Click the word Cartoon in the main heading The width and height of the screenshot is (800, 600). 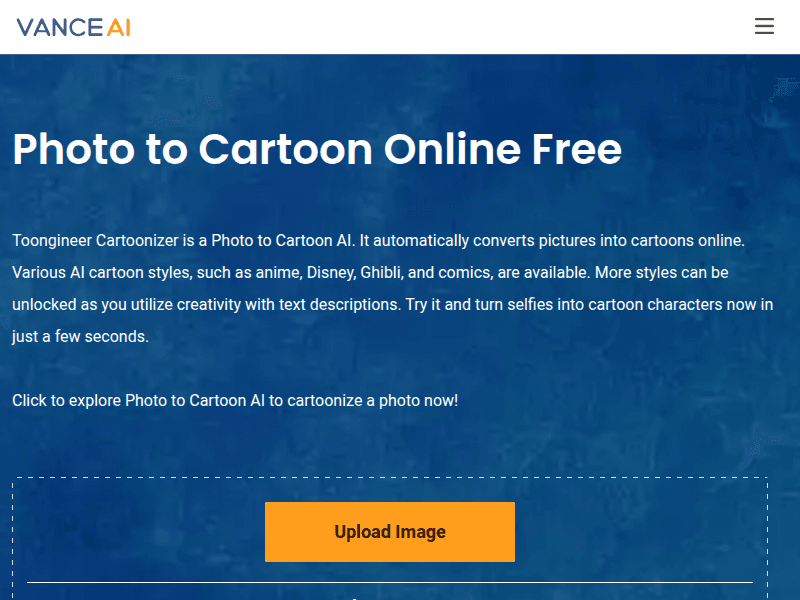(x=286, y=149)
